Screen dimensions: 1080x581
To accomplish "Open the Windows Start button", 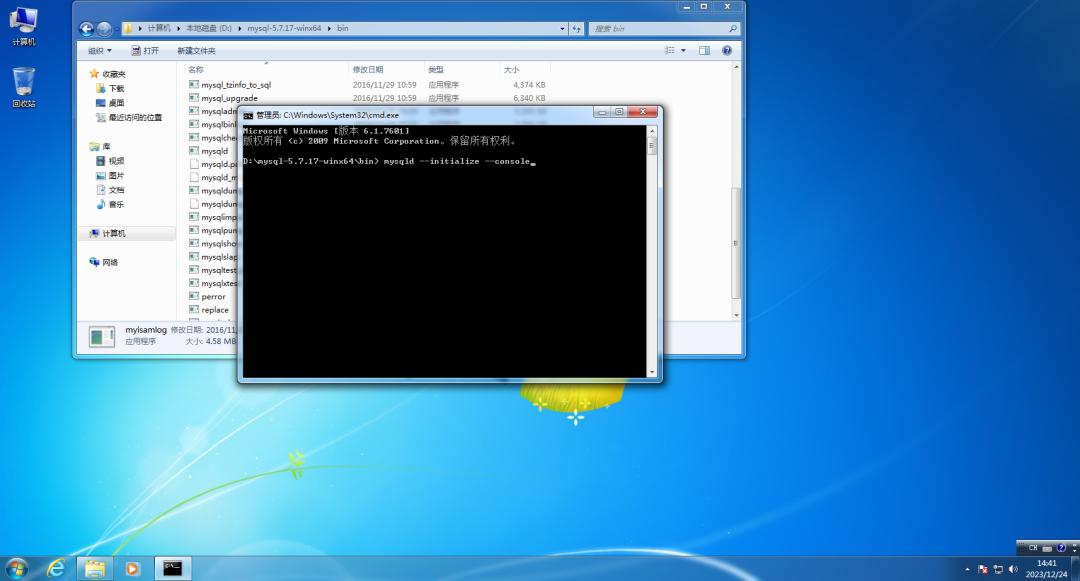I will [x=17, y=569].
